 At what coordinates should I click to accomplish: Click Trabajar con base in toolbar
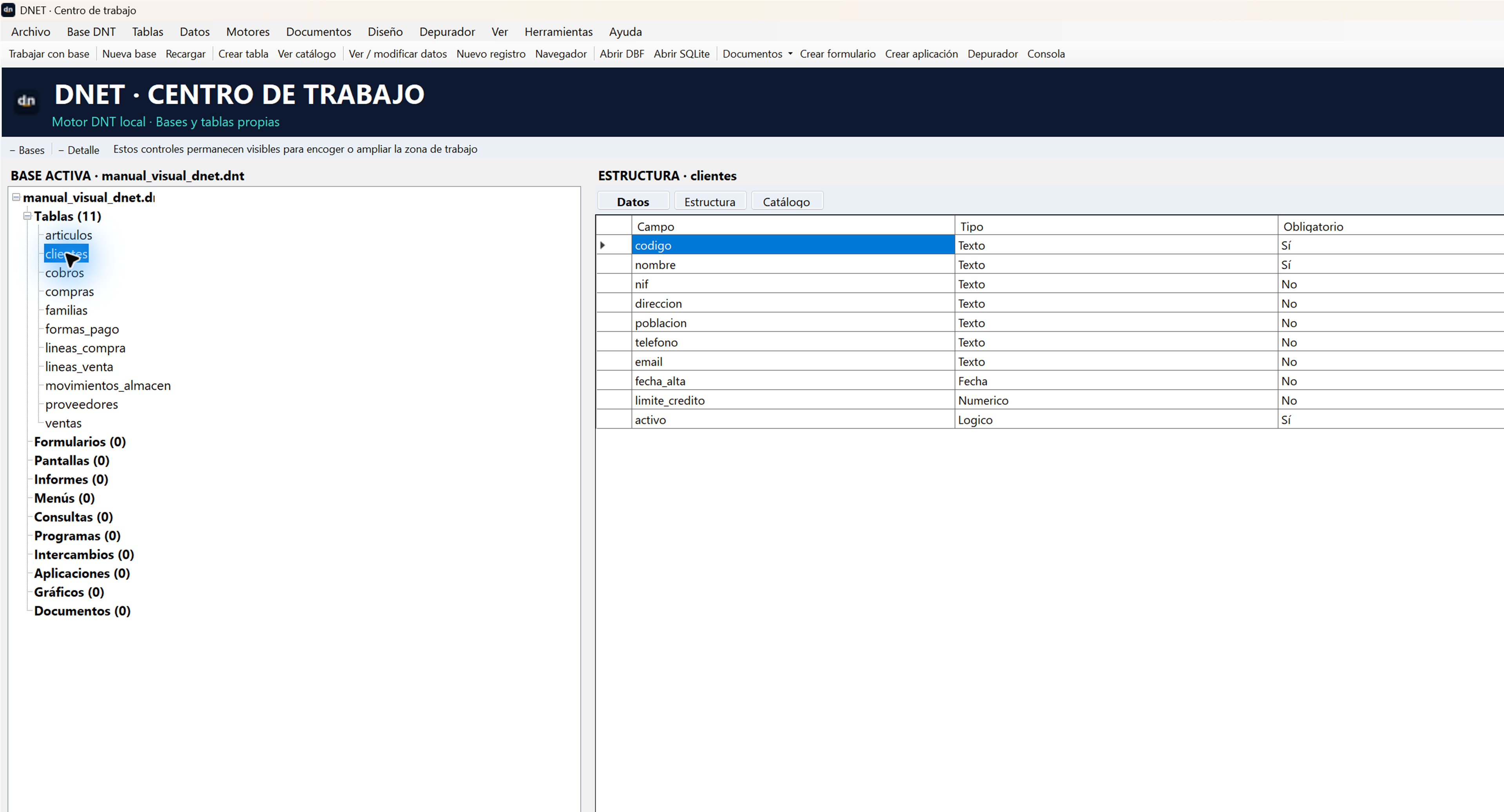point(49,54)
